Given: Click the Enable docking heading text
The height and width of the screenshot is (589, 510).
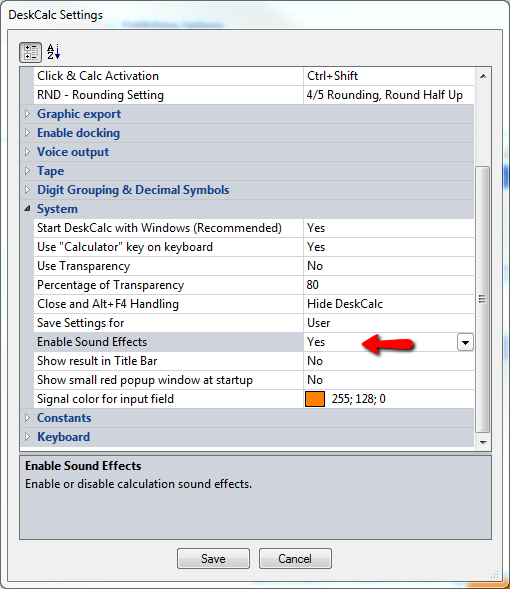Looking at the screenshot, I should 78,133.
